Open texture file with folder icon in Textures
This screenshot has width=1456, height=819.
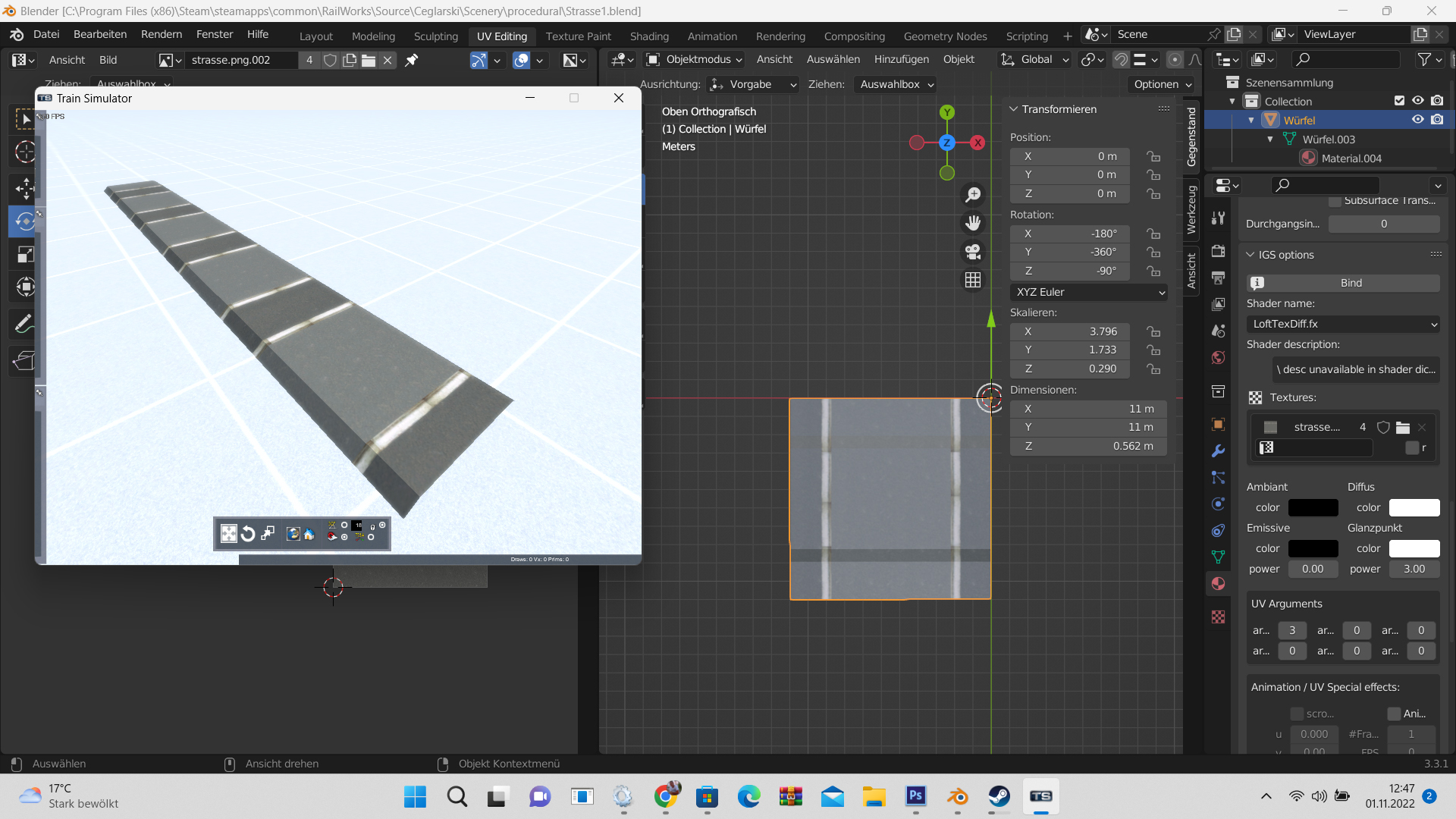1403,427
